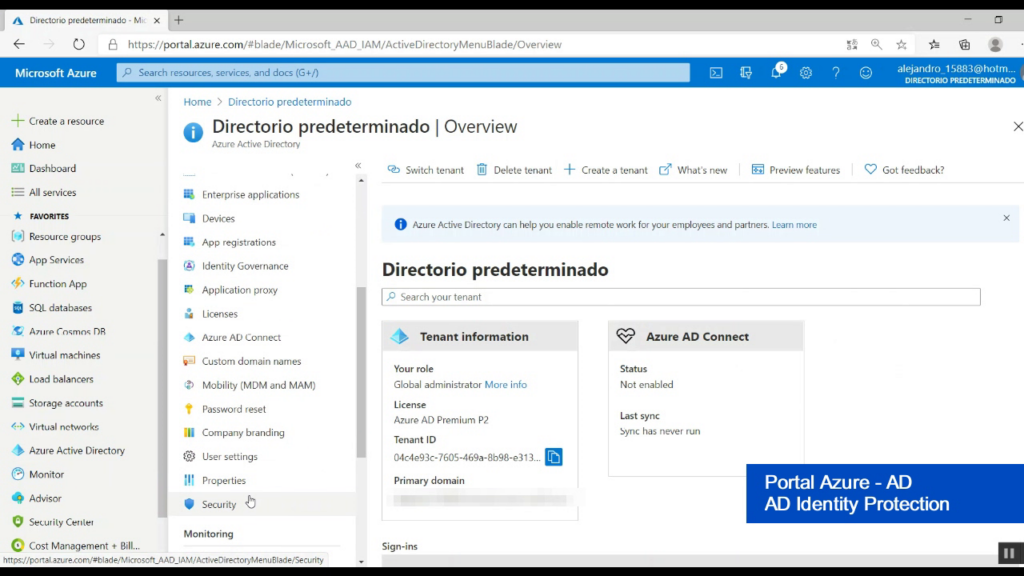
Task: Close the Directorio predeterminado blade
Action: [1017, 127]
